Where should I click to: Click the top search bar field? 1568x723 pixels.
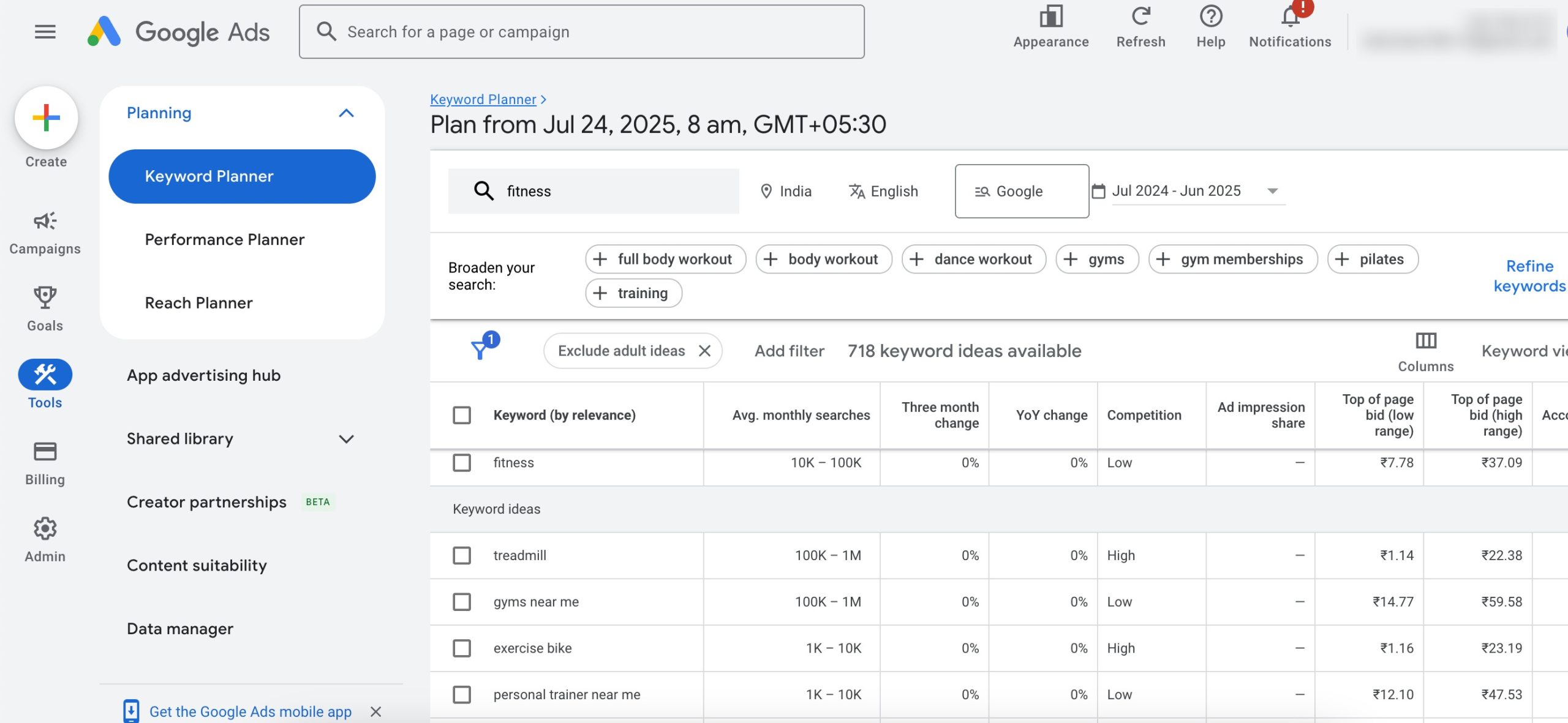click(x=581, y=32)
